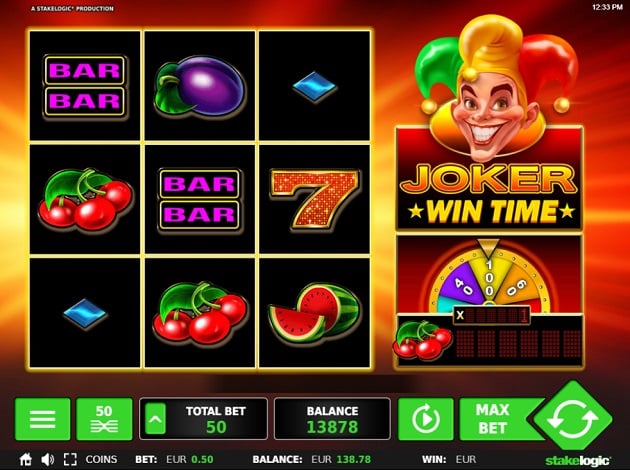Viewport: 630px width, 470px height.
Task: Mute sound with the speaker icon
Action: (47, 459)
